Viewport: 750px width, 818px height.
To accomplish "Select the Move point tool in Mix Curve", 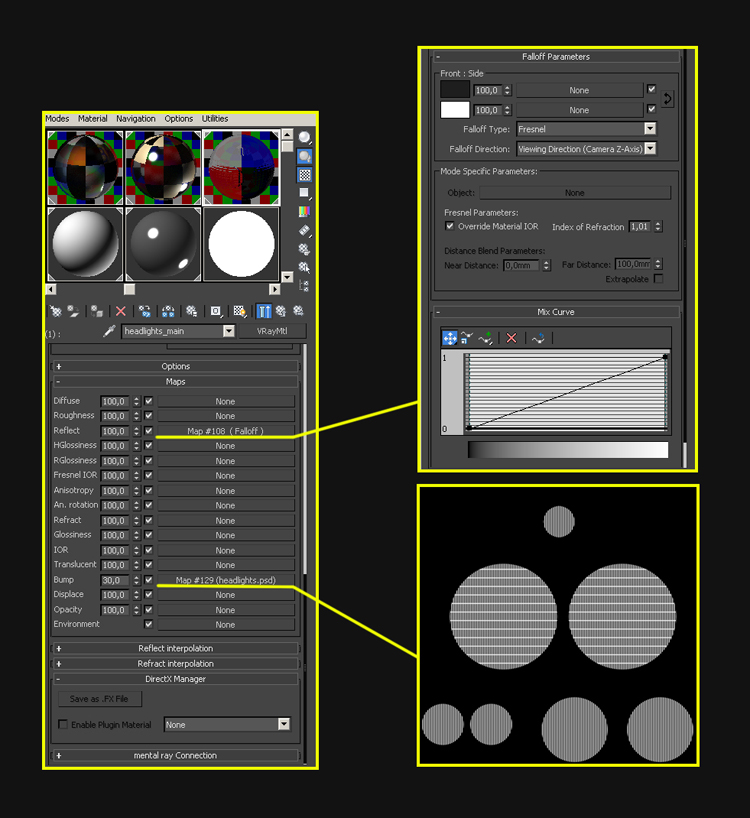I will (449, 338).
